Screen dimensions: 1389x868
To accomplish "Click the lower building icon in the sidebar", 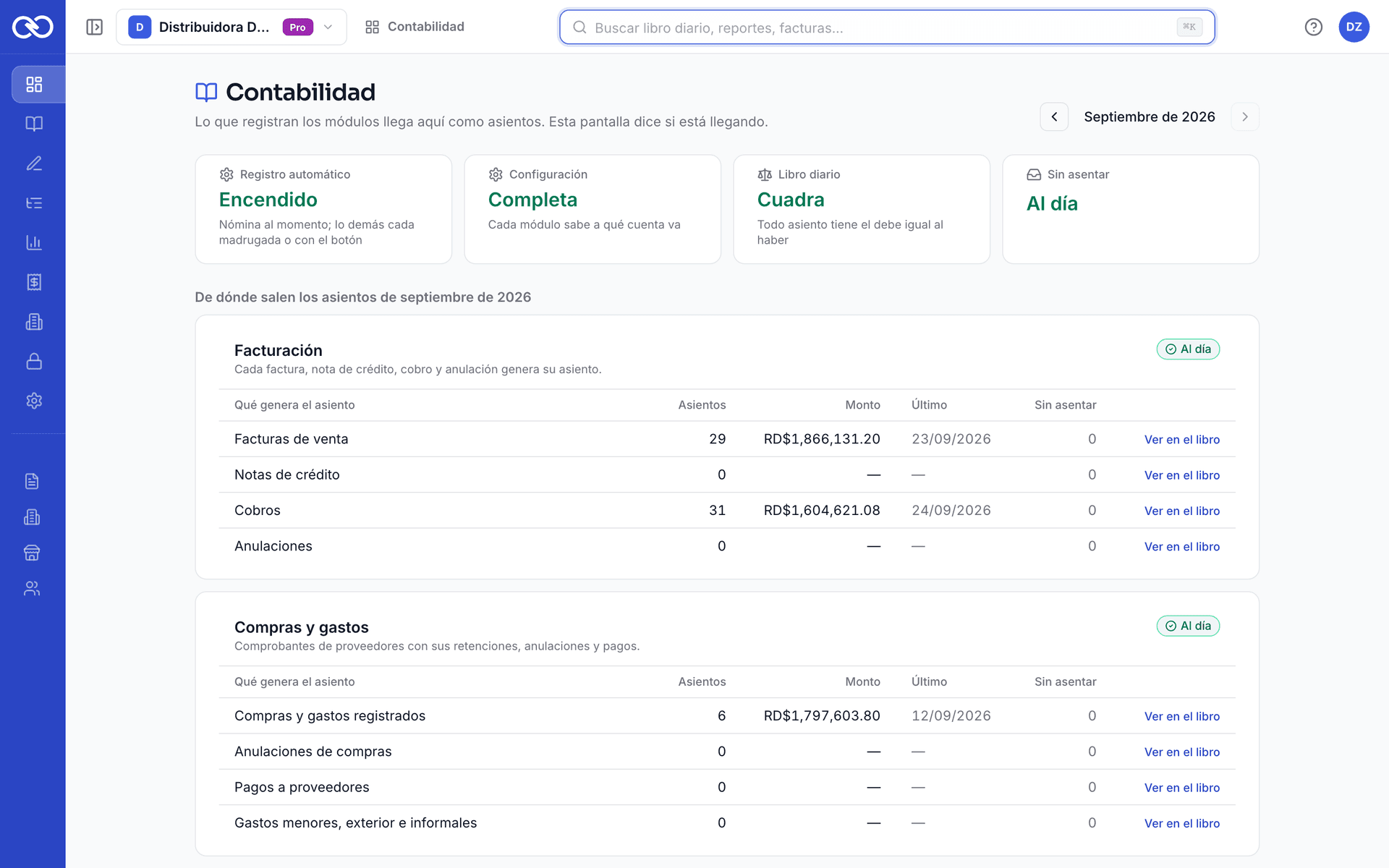I will 32,517.
